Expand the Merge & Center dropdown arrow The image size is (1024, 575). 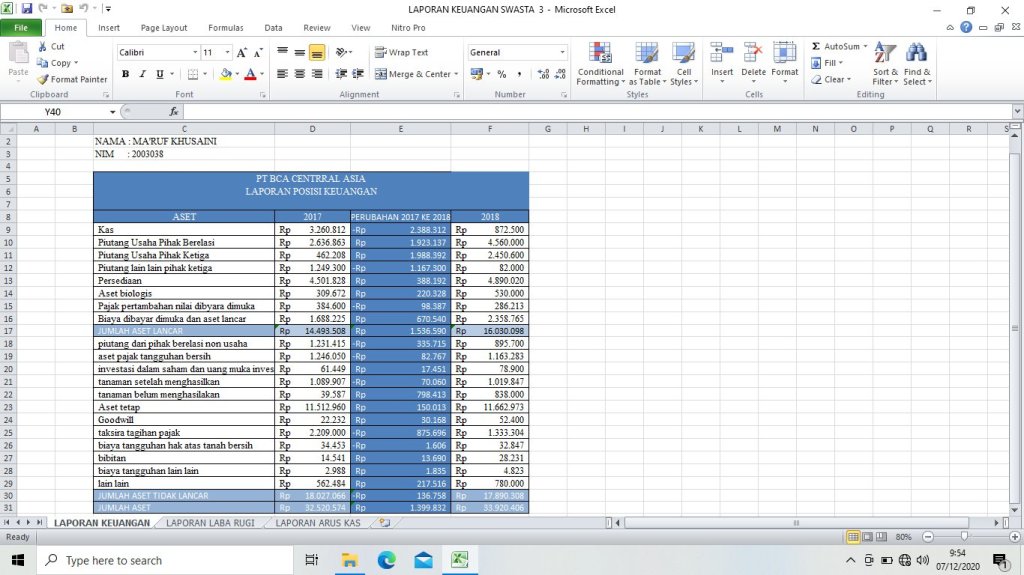(x=456, y=74)
